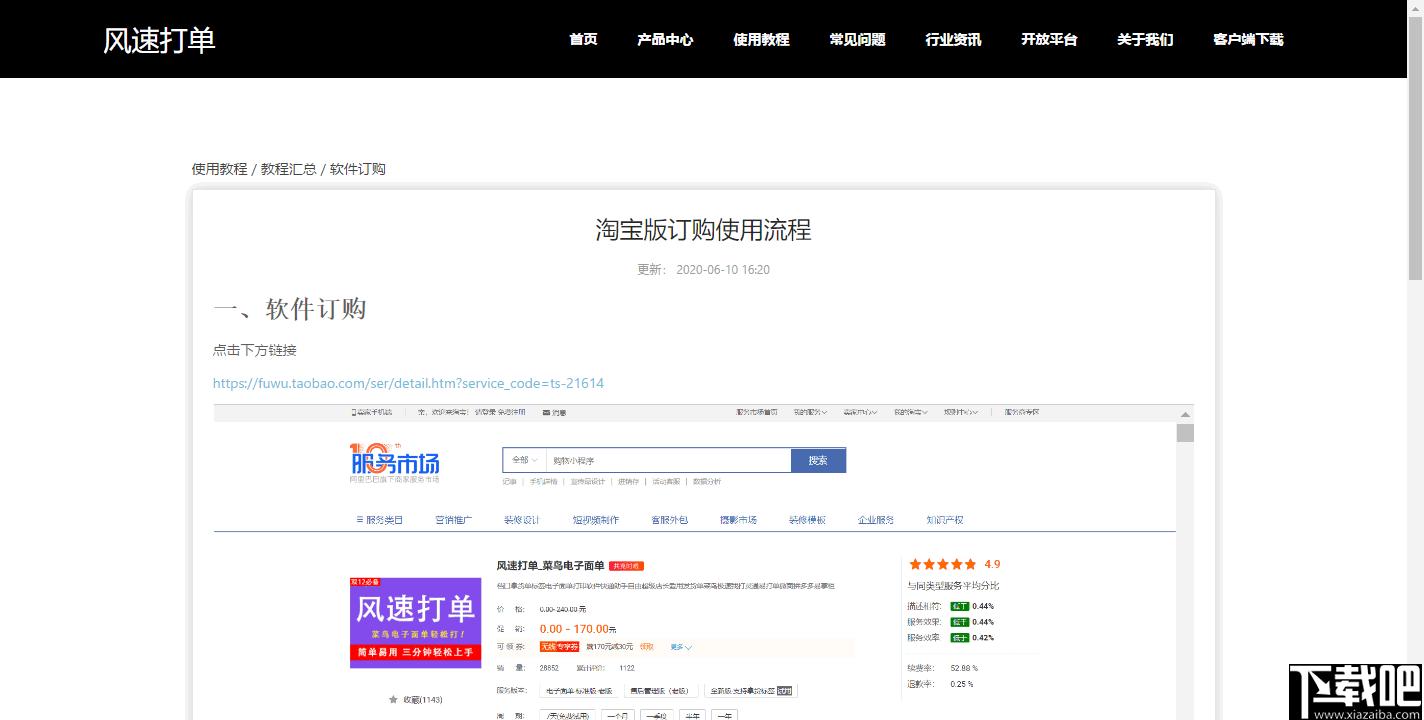The height and width of the screenshot is (720, 1424).
Task: Click the 搜索 button in tutorial image
Action: pos(818,460)
